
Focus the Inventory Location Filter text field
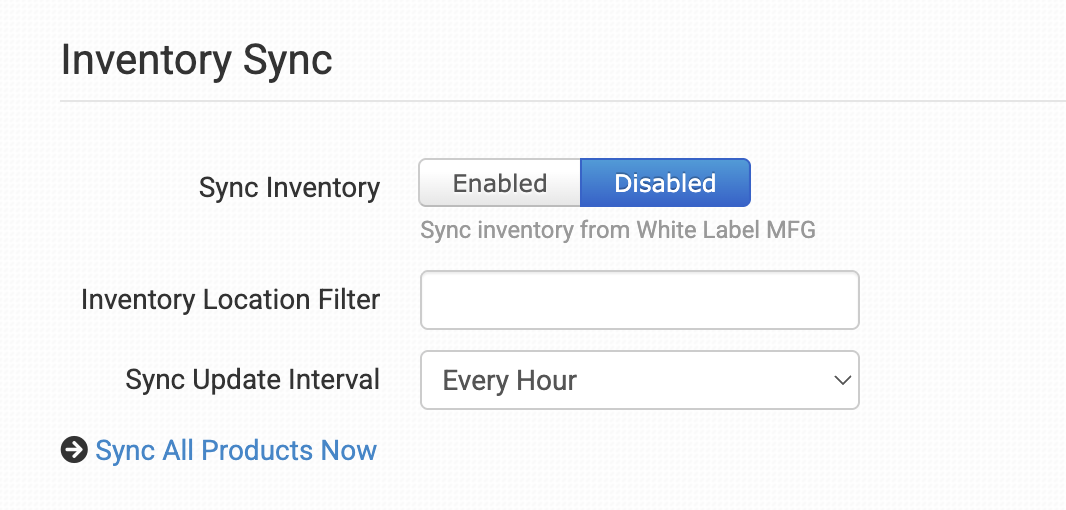click(x=639, y=300)
